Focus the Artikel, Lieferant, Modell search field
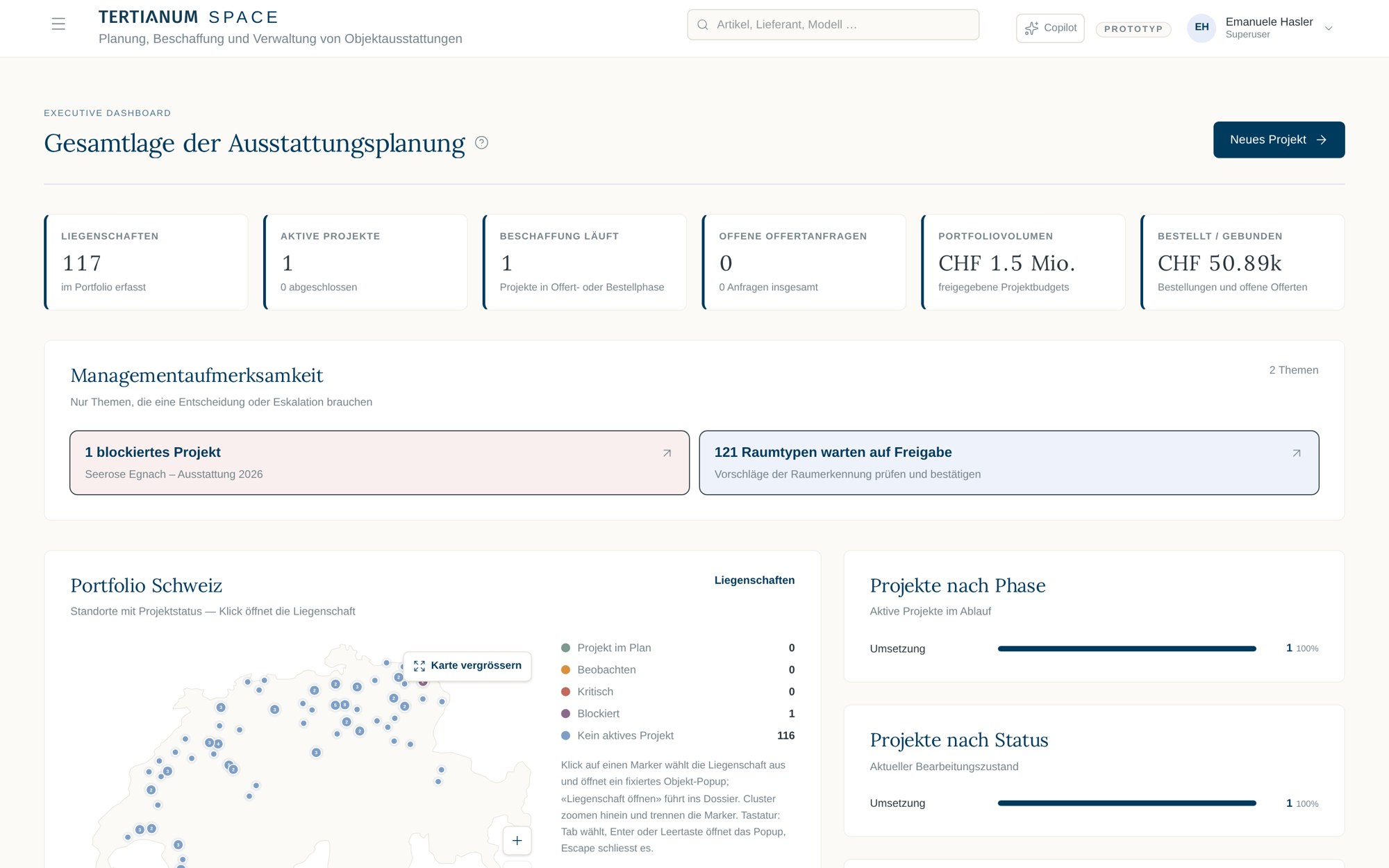The image size is (1389, 868). pyautogui.click(x=833, y=25)
